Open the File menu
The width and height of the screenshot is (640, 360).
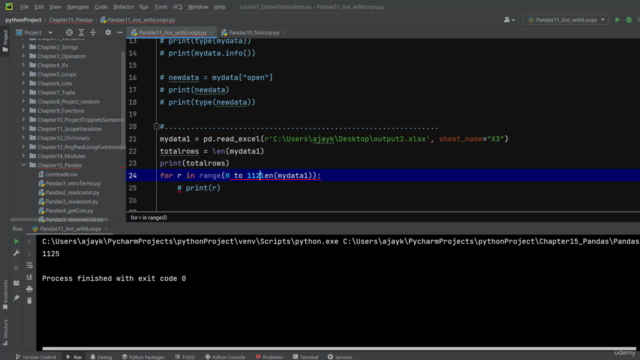click(24, 7)
